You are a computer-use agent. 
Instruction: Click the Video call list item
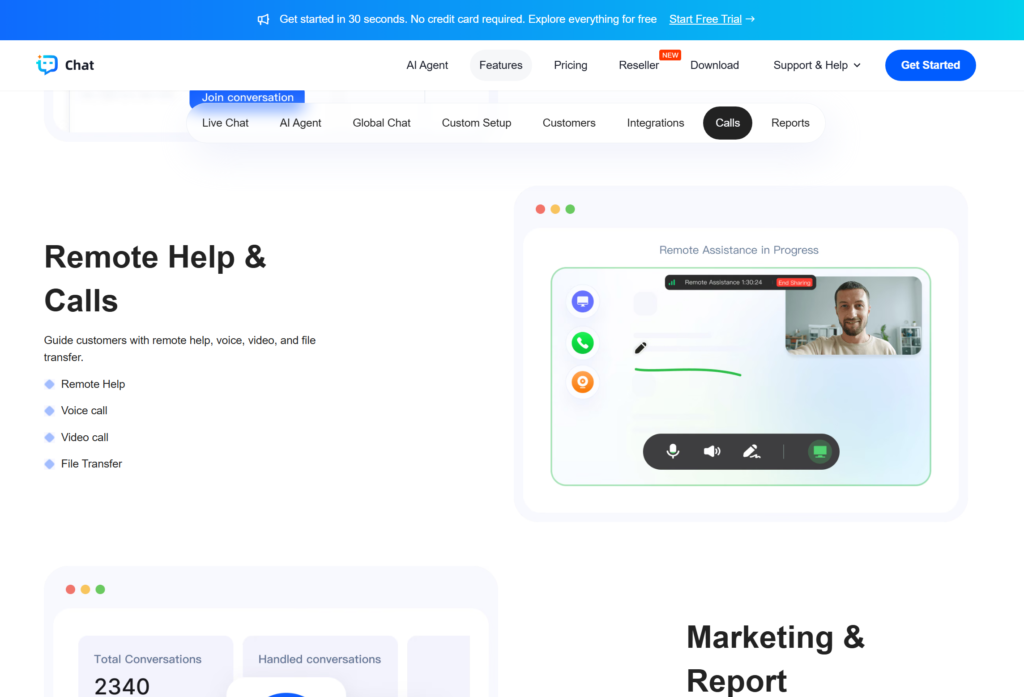85,437
